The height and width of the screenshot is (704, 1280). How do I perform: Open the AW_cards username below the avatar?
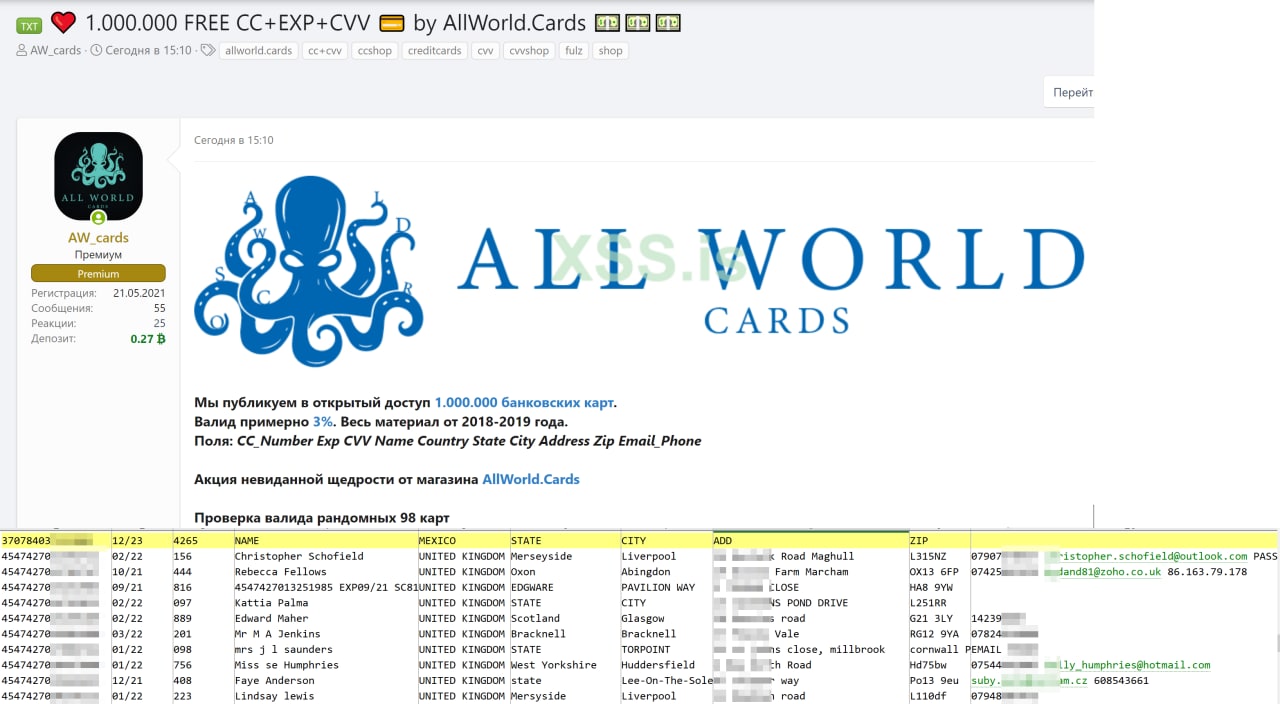tap(98, 238)
